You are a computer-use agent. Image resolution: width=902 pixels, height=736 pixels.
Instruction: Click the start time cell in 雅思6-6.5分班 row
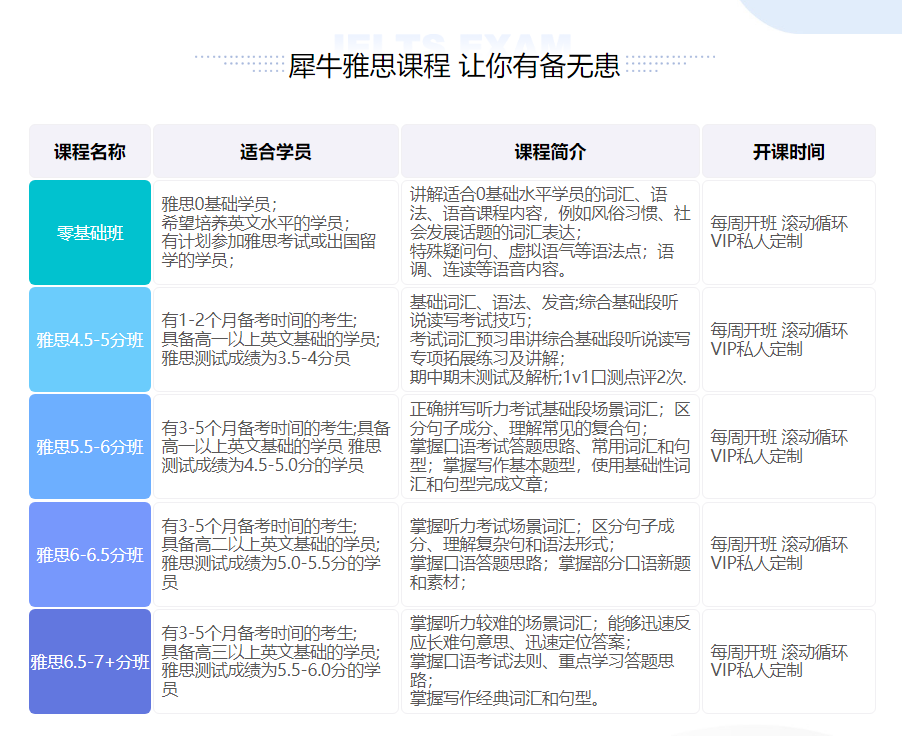pos(789,554)
